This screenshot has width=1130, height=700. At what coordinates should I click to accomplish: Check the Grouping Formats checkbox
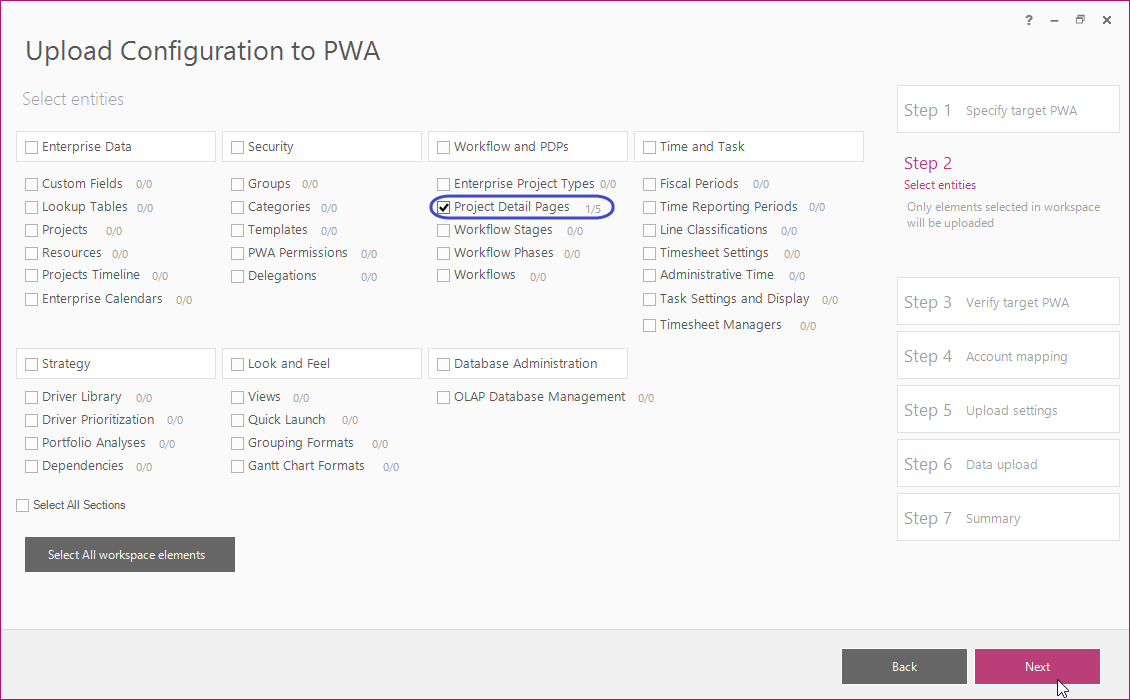tap(238, 443)
